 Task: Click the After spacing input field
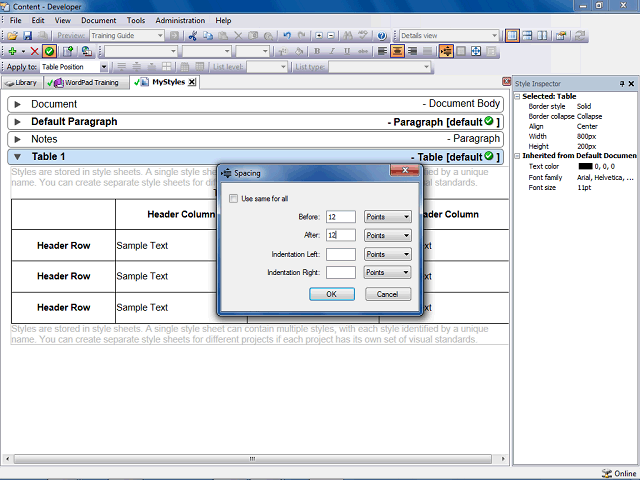coord(341,236)
